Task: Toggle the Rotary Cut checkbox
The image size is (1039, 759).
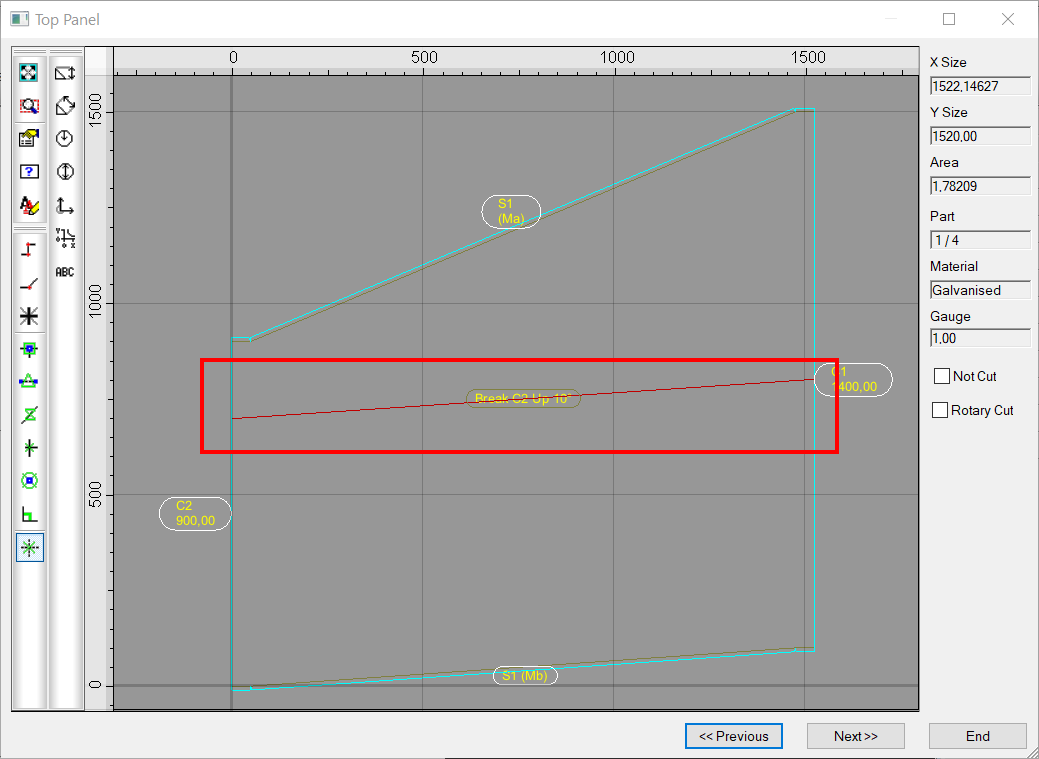Action: click(940, 410)
